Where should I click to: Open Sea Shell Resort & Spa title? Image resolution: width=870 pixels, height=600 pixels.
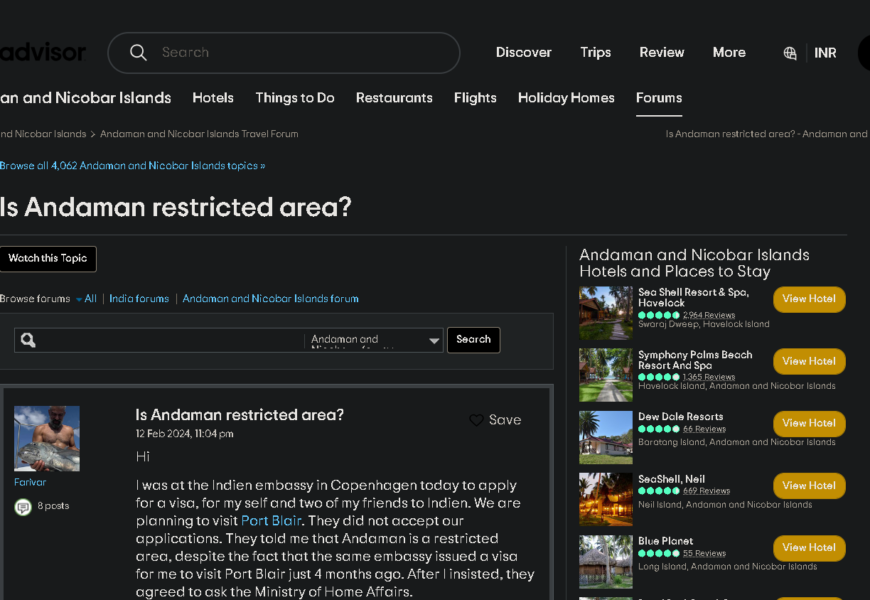coord(694,298)
